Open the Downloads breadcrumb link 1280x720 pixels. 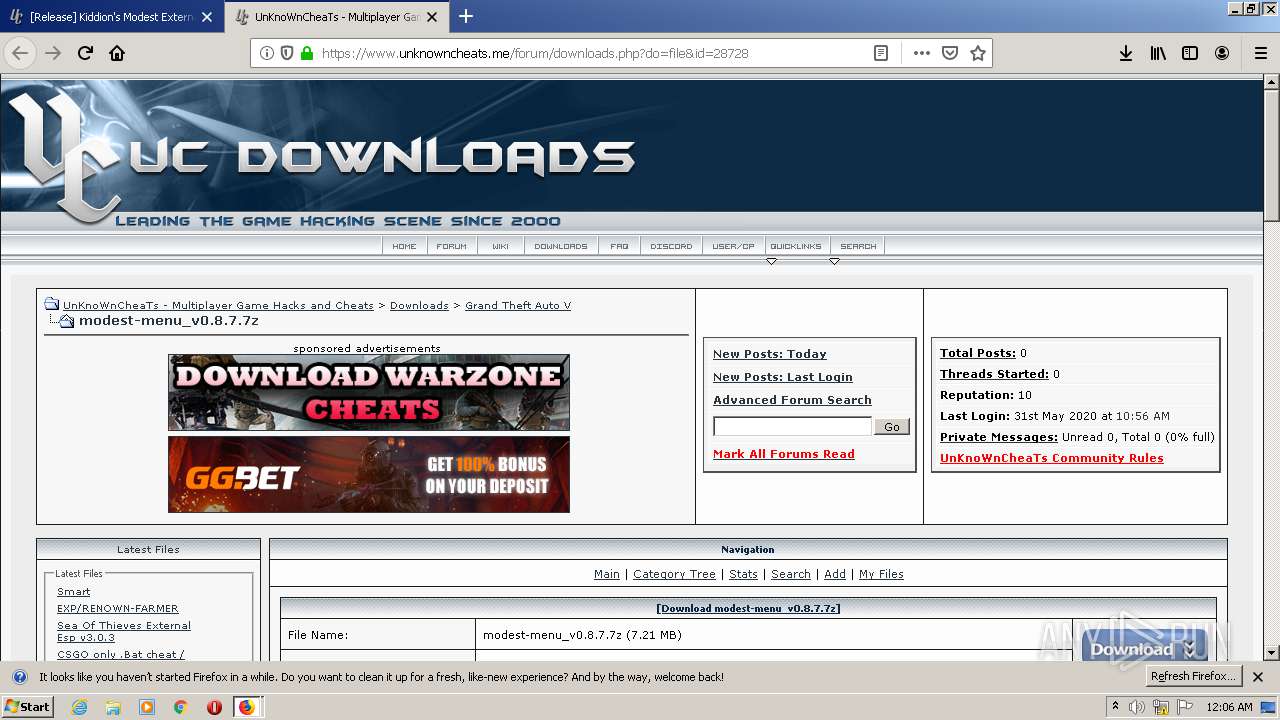(419, 306)
